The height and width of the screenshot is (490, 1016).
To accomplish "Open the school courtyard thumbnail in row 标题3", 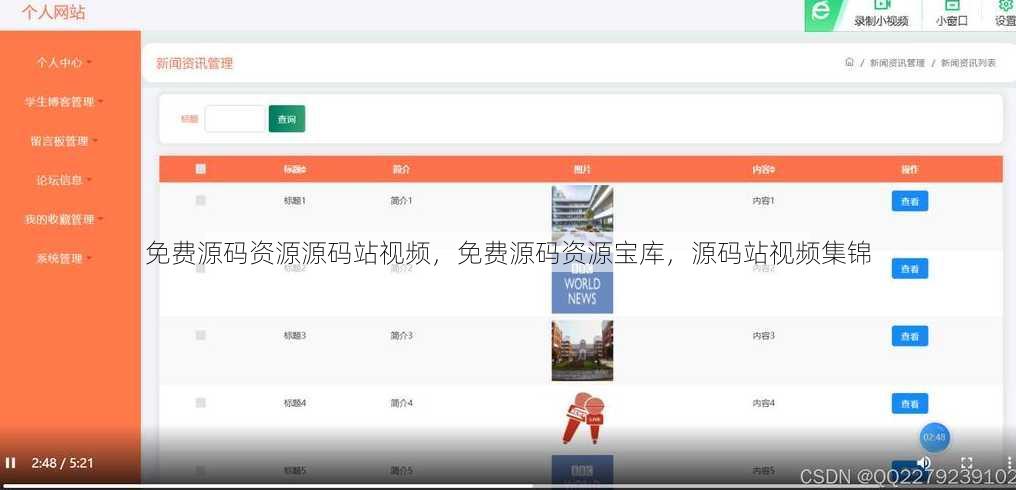I will pyautogui.click(x=582, y=350).
